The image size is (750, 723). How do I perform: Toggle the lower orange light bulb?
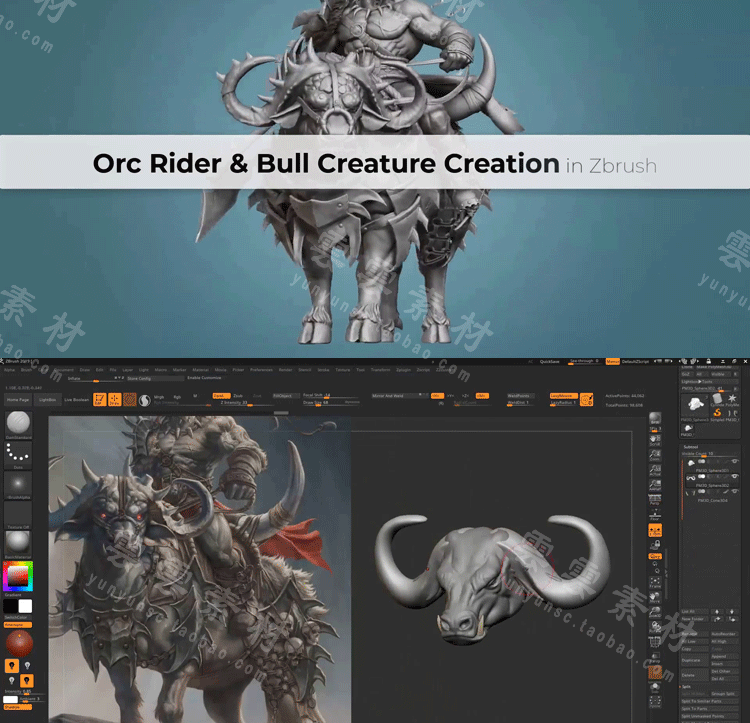coord(27,680)
